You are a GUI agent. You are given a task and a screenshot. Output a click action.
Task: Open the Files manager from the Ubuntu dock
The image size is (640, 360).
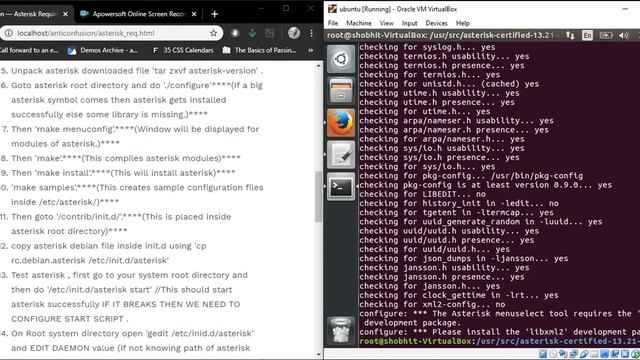[341, 91]
